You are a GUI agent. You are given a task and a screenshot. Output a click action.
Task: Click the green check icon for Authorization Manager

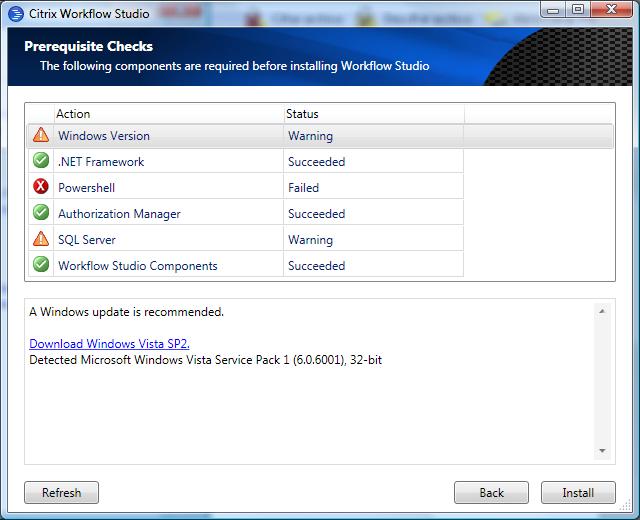click(x=41, y=213)
